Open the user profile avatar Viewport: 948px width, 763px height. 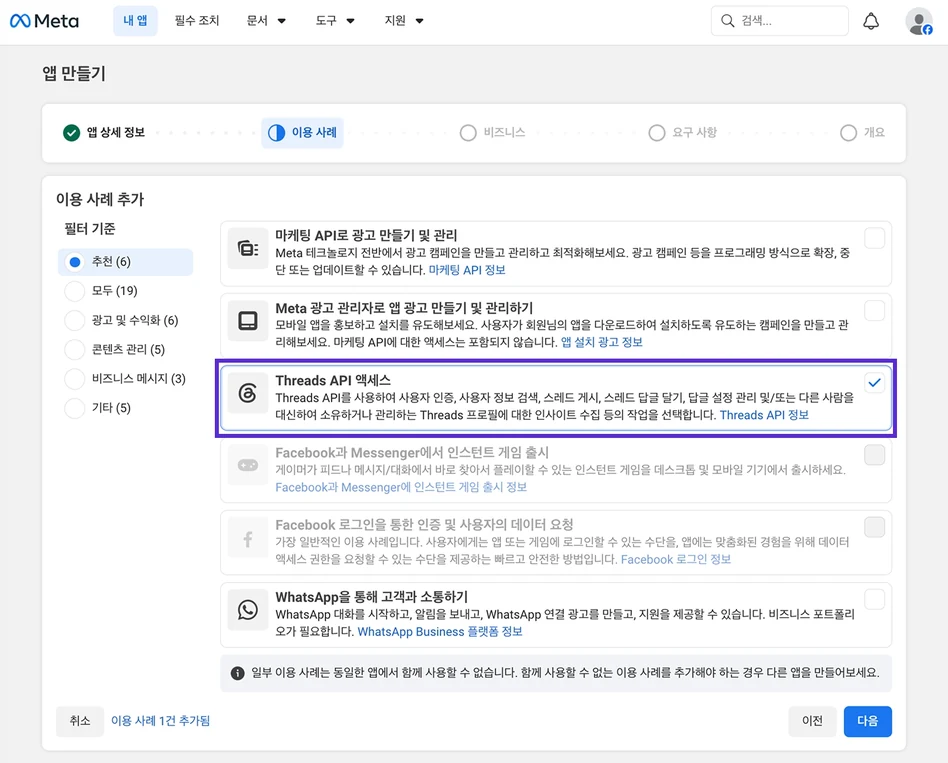(919, 21)
